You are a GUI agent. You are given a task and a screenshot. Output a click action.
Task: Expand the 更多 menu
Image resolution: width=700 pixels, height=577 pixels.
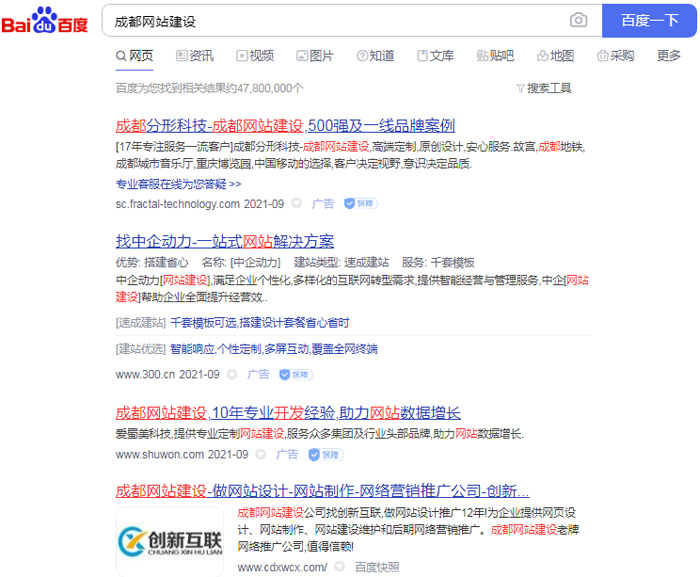pyautogui.click(x=668, y=56)
